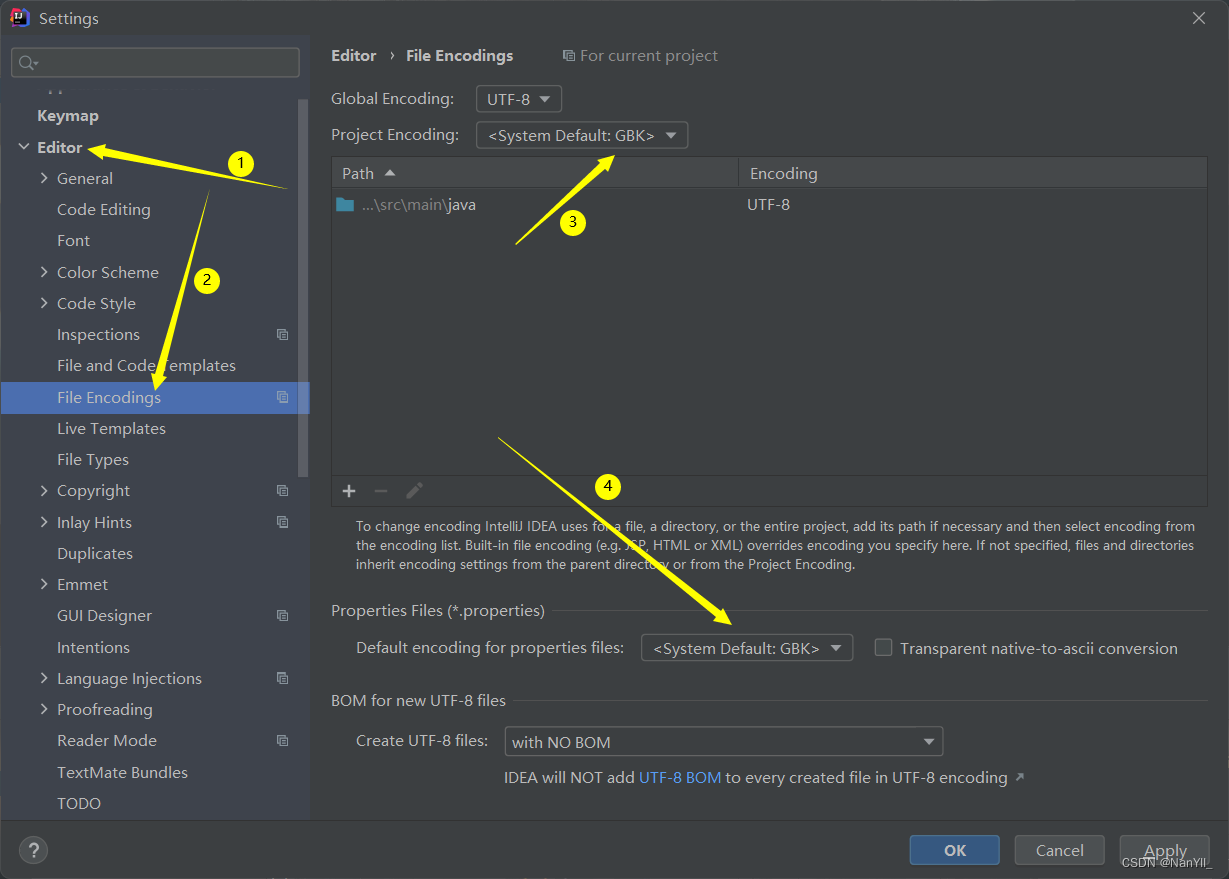Click the project-level icon beside Copyright
Viewport: 1229px width, 879px height.
coord(283,490)
